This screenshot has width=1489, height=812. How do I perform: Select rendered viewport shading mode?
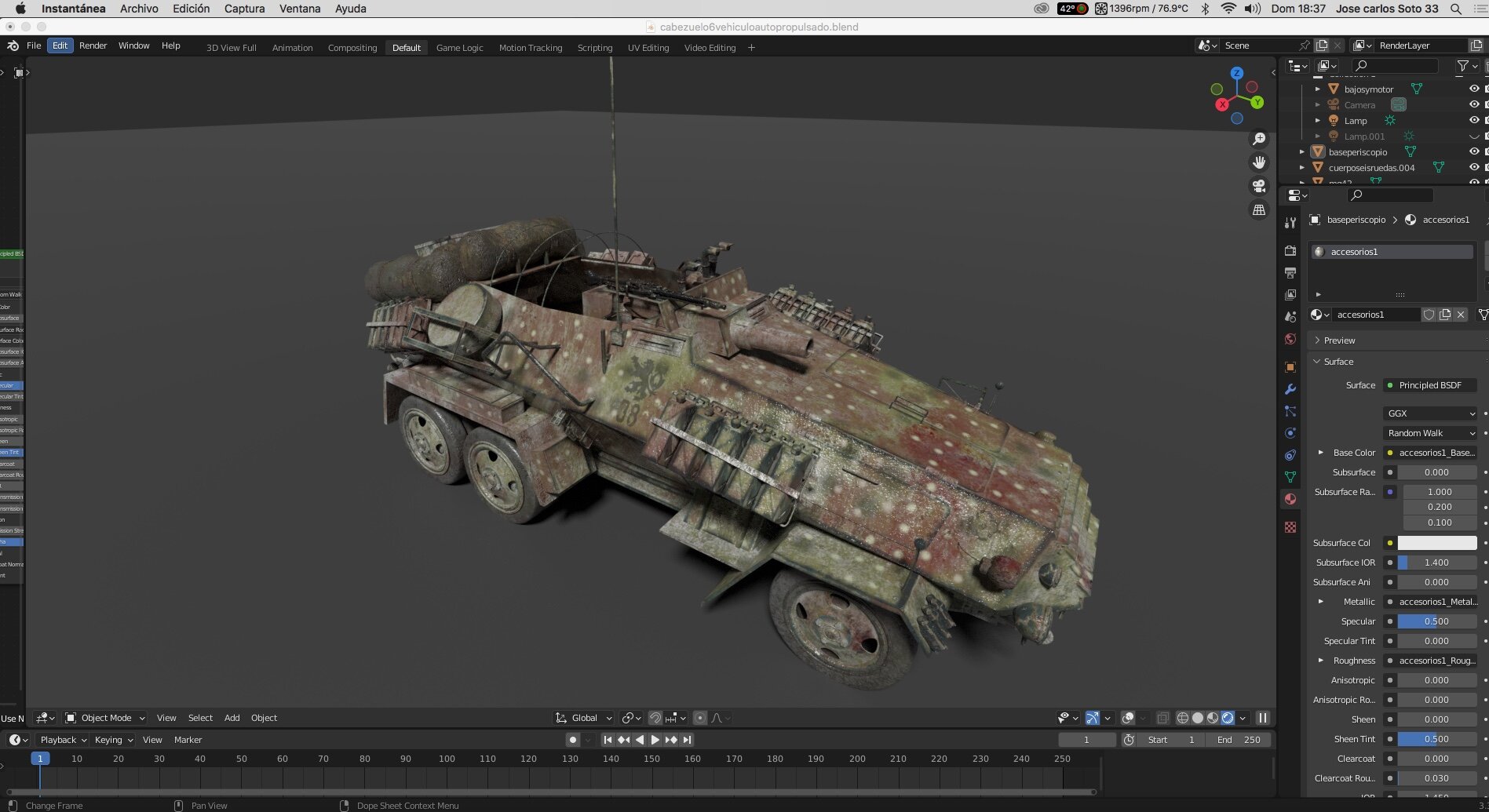pos(1228,718)
